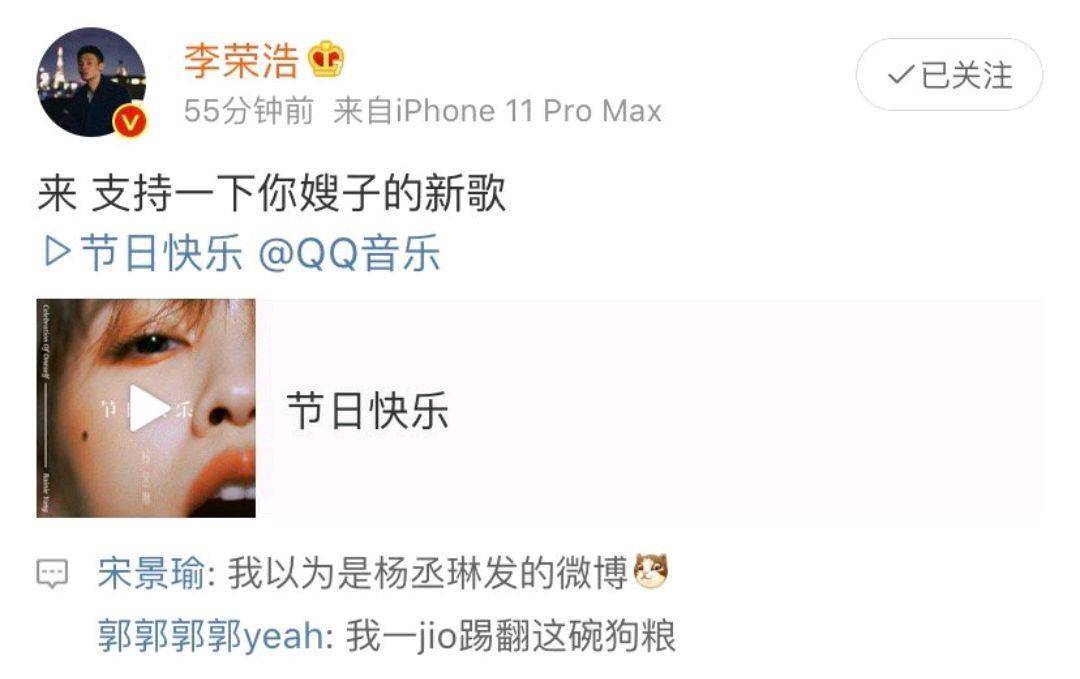Play the song via album cover play button
Viewport: 1080px width, 679px height.
[149, 408]
